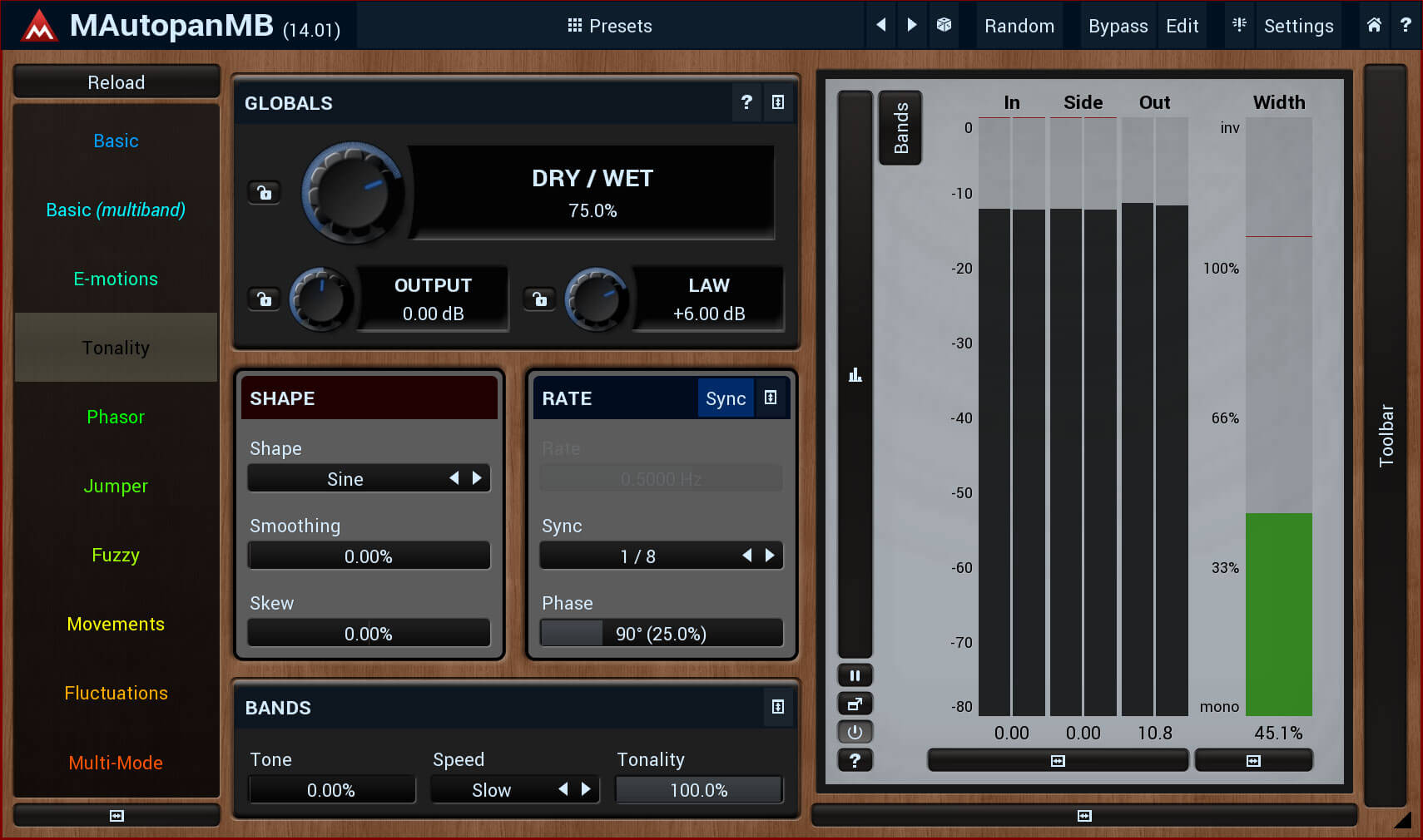Image resolution: width=1423 pixels, height=840 pixels.
Task: Open Rate panel preset menu icon
Action: coord(771,398)
